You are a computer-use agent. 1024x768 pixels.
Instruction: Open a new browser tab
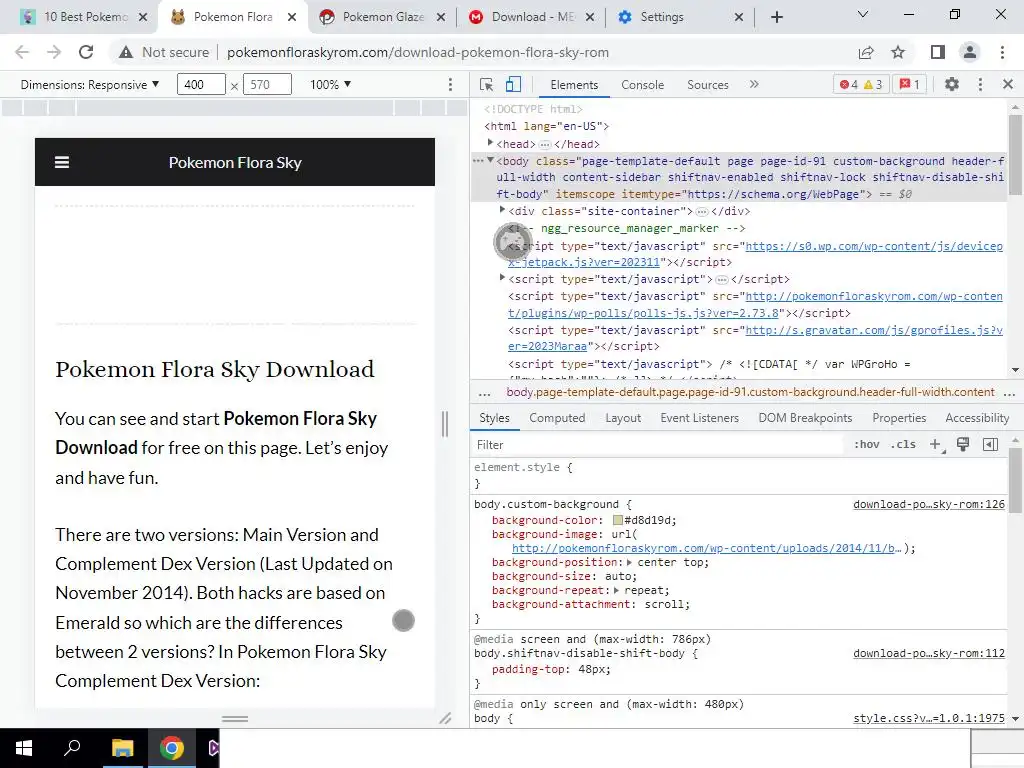click(x=776, y=17)
